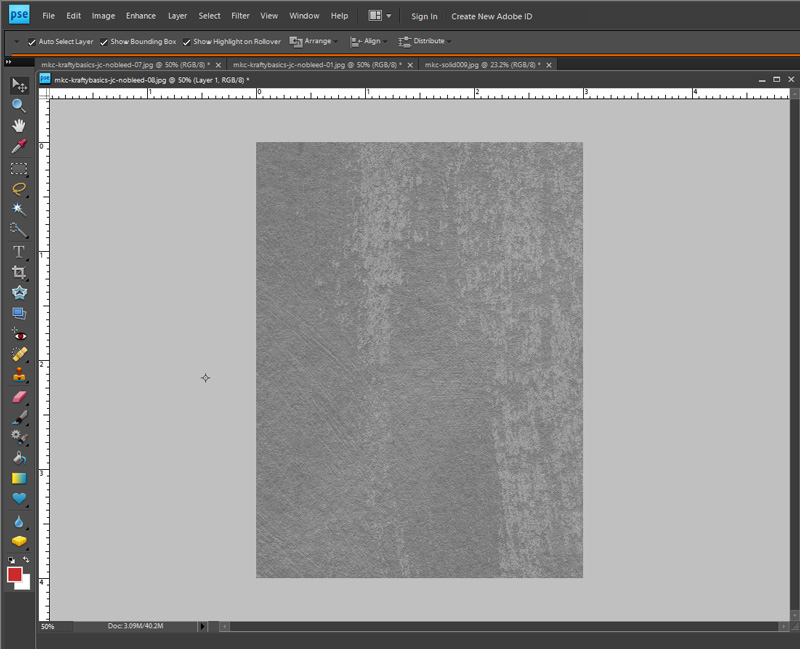Open the Layer menu
Viewport: 800px width, 649px height.
click(x=178, y=16)
